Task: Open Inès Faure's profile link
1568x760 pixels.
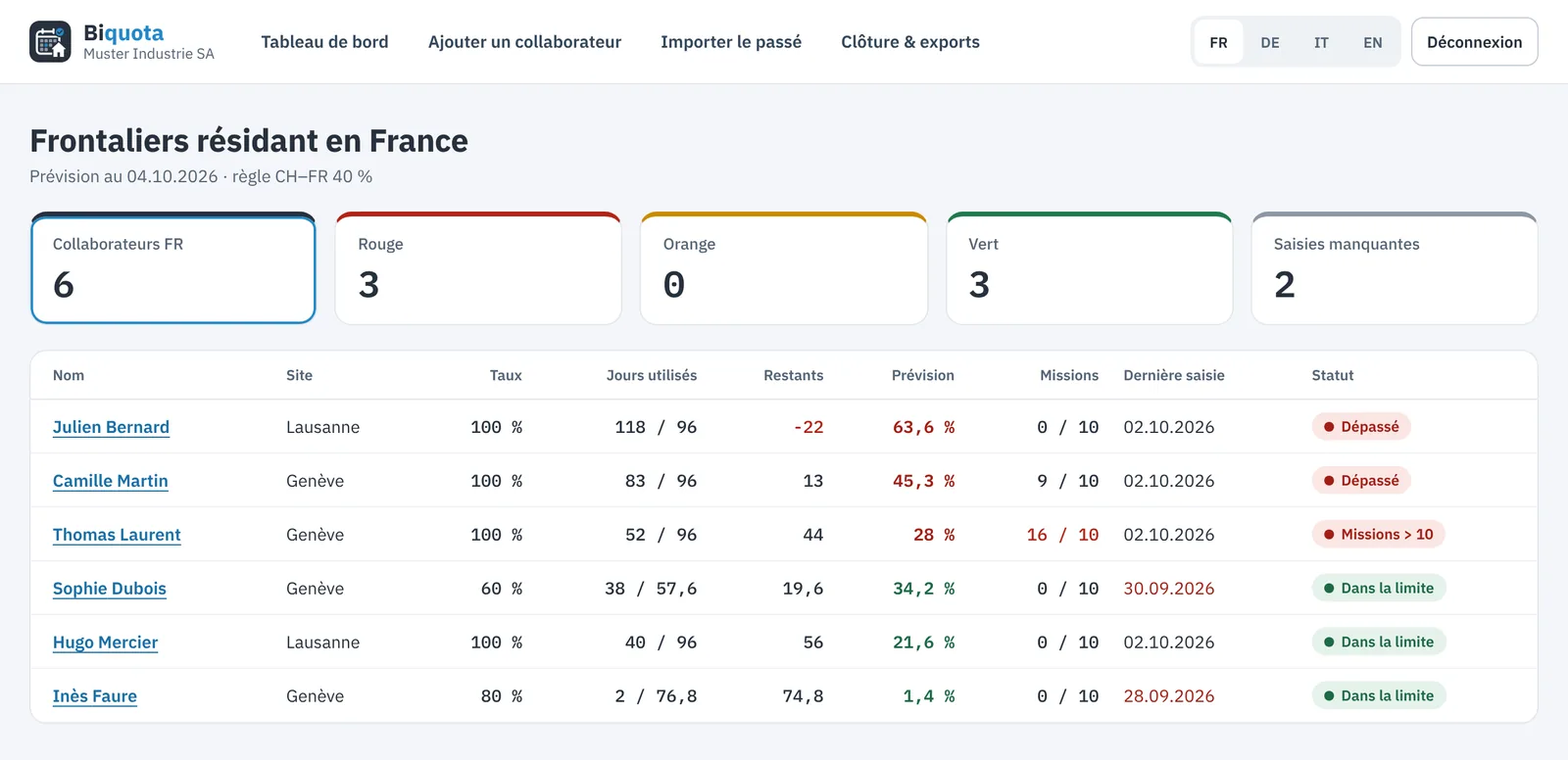Action: coord(95,696)
